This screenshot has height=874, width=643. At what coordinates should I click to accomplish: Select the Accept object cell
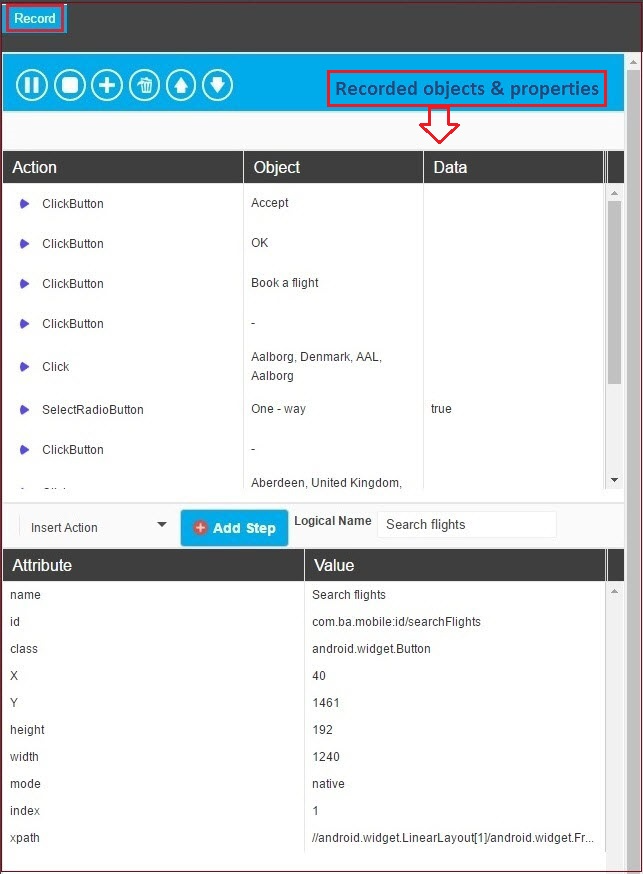[x=270, y=203]
